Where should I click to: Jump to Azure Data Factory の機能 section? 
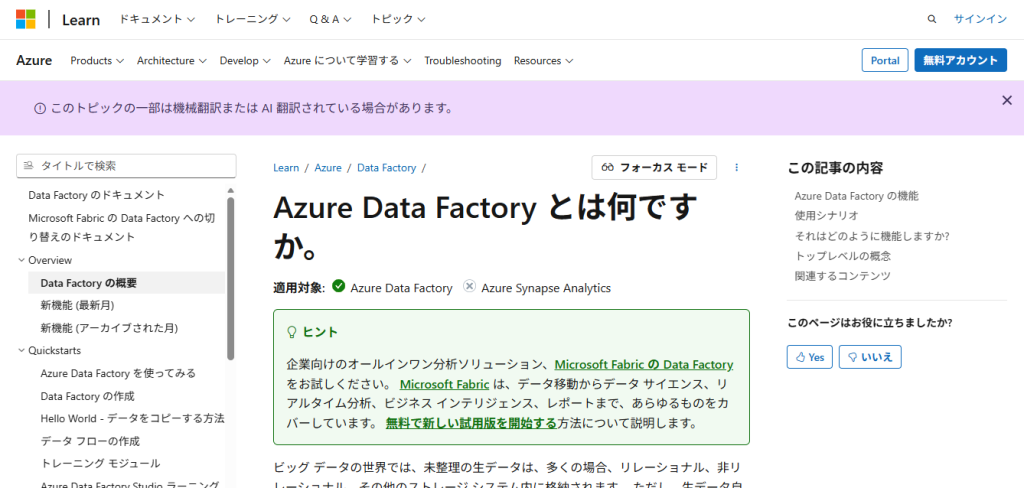pos(856,195)
